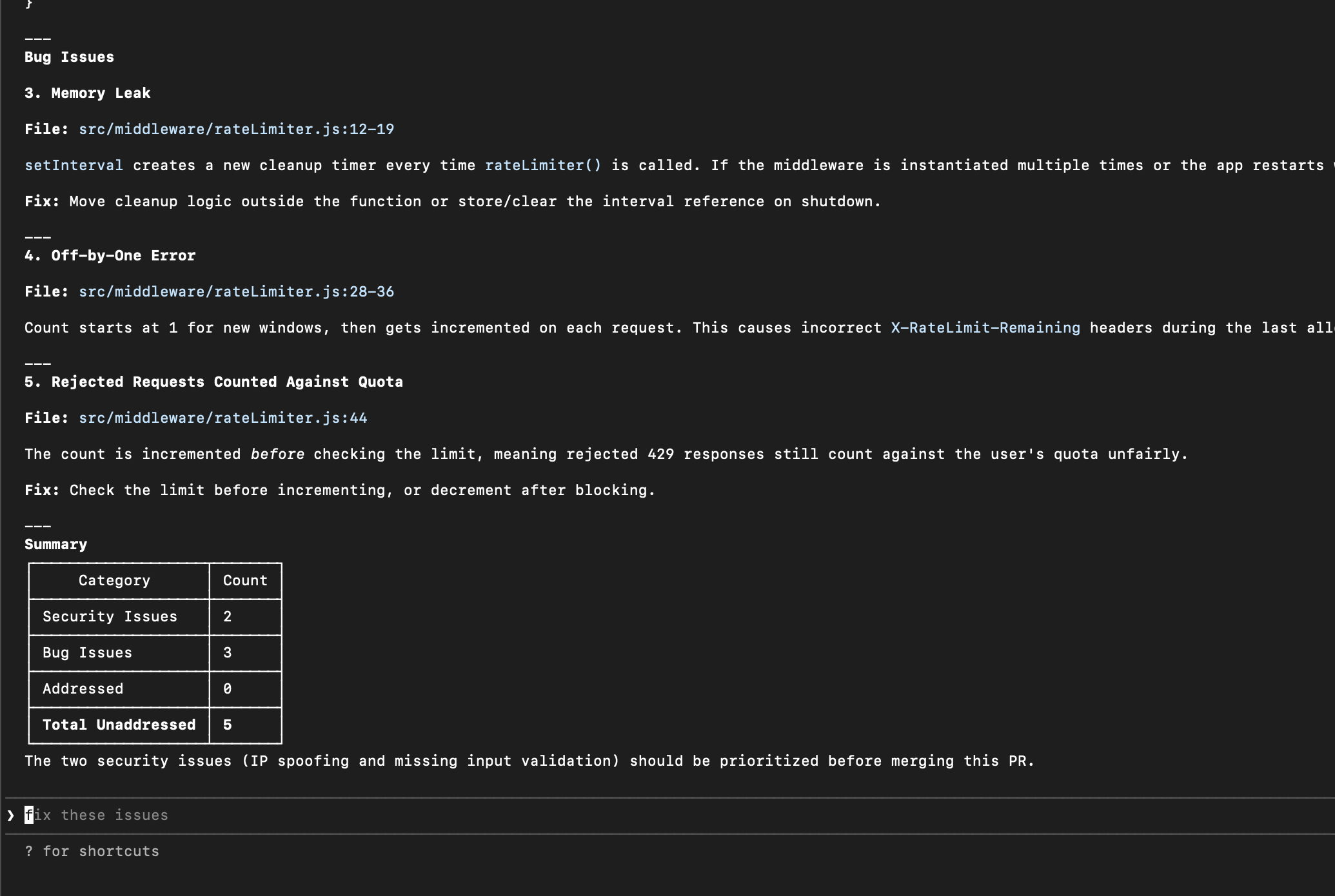Click the 'Total Unaddressed' table row

click(x=119, y=725)
